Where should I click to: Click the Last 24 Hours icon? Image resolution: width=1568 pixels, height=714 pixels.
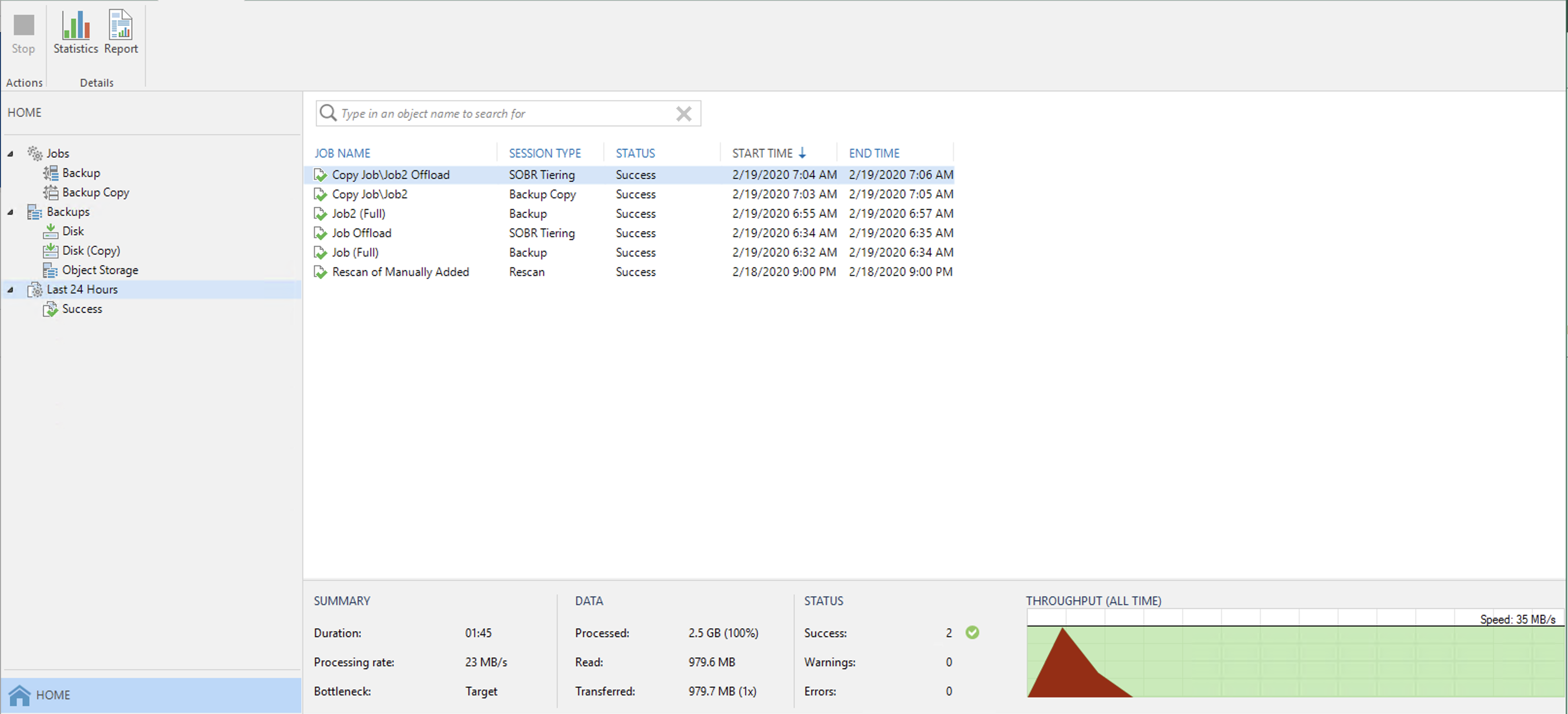pos(34,290)
